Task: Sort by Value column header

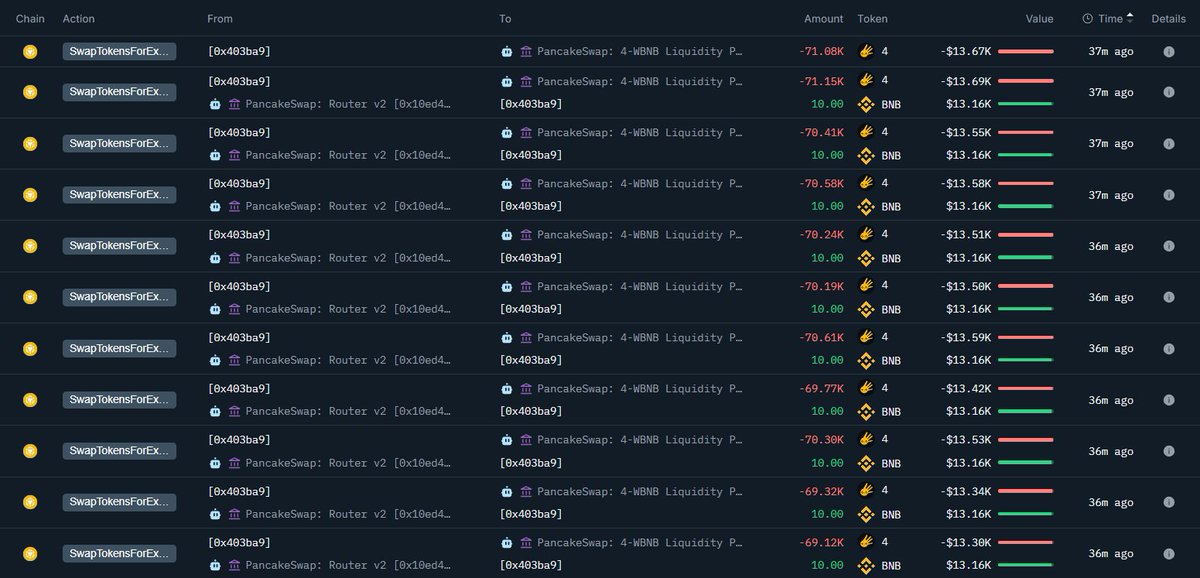Action: (1039, 19)
